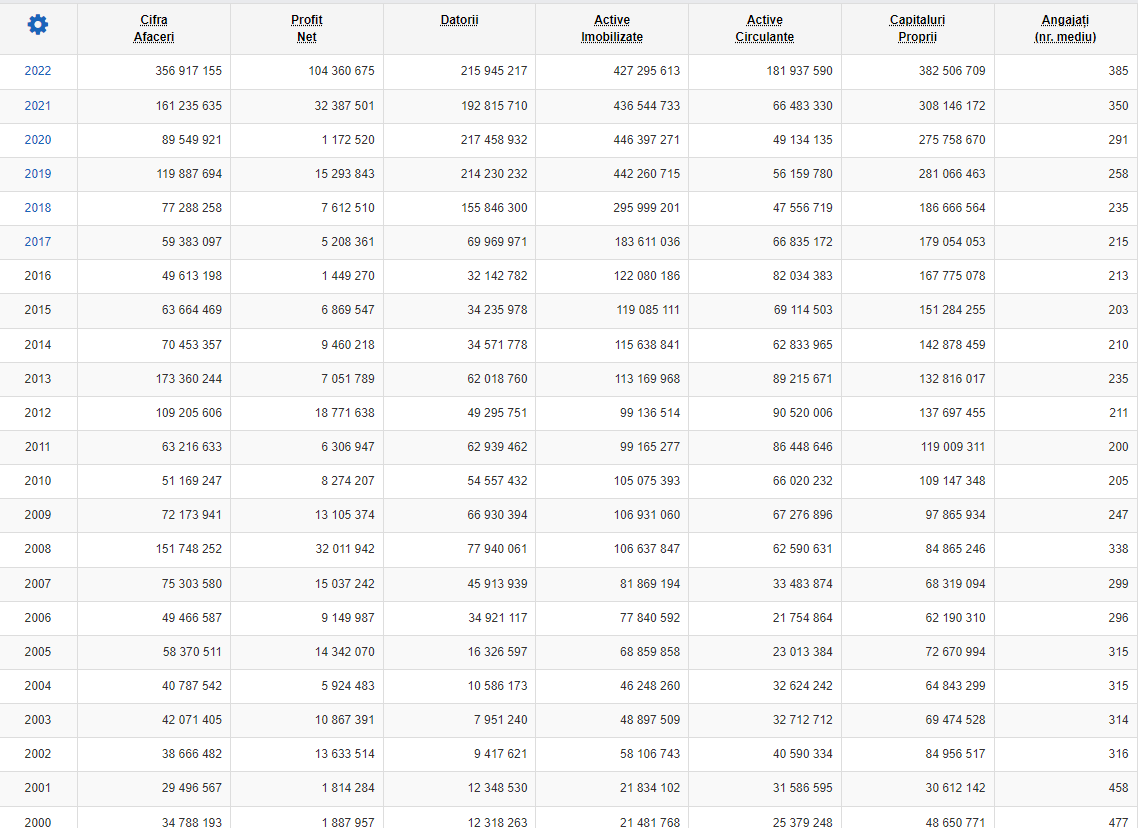This screenshot has height=828, width=1138.
Task: Select turnover value 161 235 635
Action: point(189,106)
